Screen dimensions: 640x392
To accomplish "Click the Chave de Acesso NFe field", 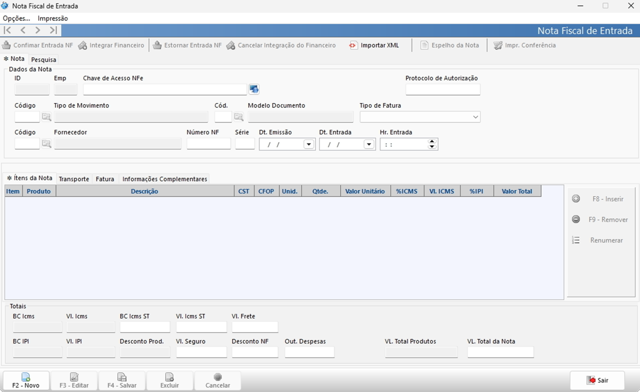I will point(165,89).
